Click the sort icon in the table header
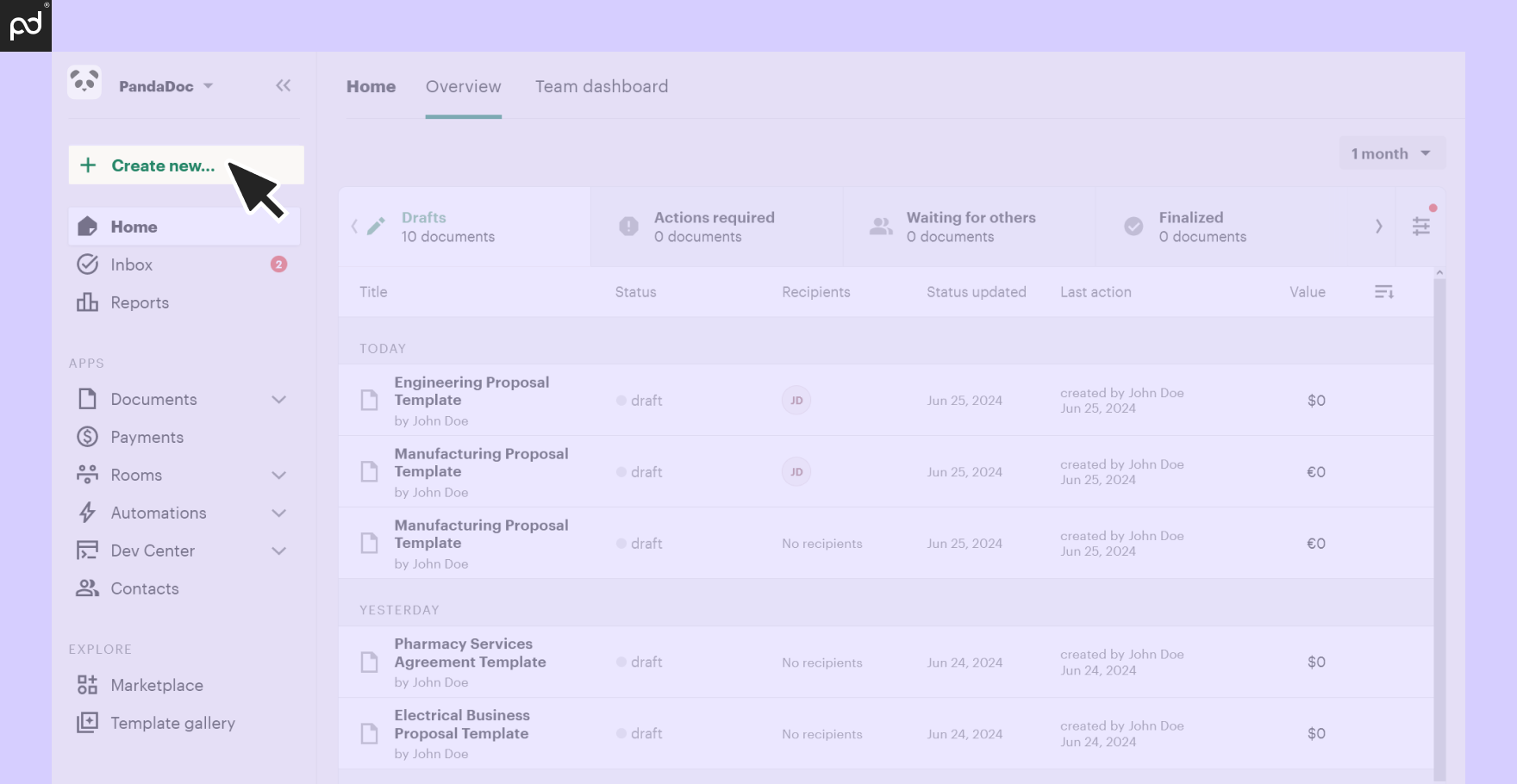 (1385, 291)
